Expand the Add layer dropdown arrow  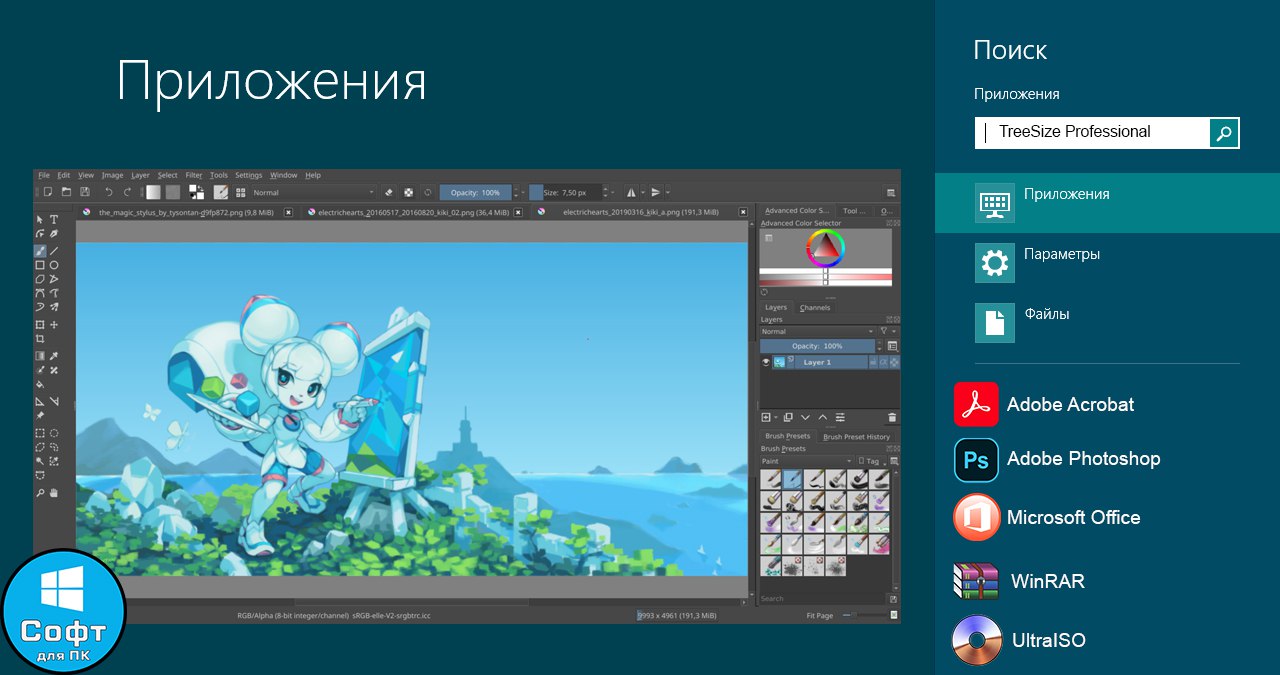pyautogui.click(x=776, y=418)
